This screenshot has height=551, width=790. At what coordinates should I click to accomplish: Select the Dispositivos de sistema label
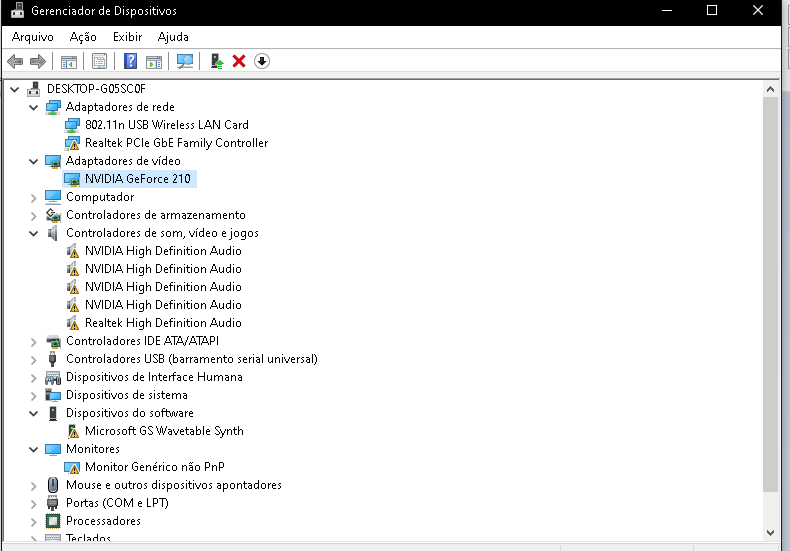pyautogui.click(x=127, y=395)
